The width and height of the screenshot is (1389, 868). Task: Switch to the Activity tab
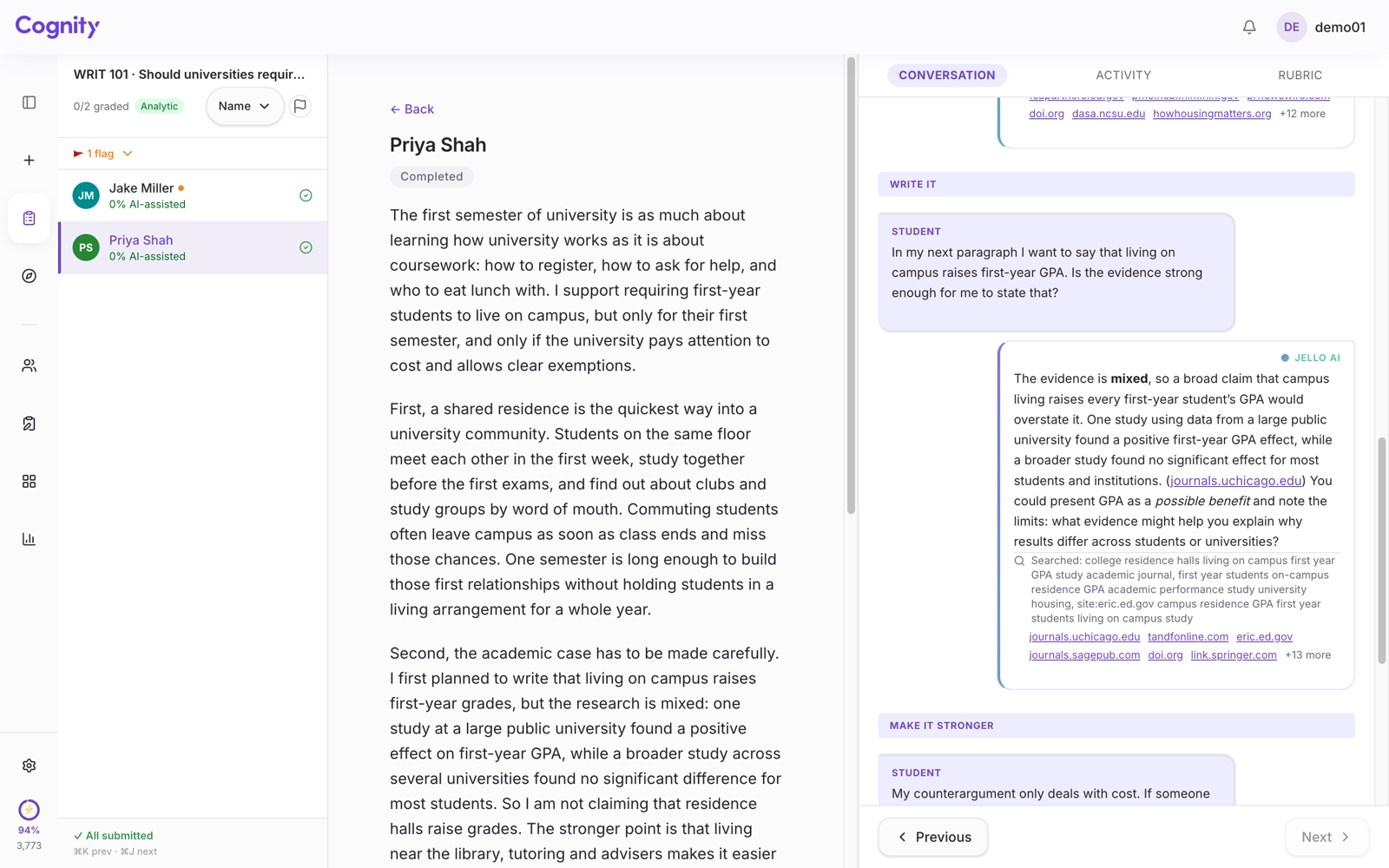click(1122, 76)
